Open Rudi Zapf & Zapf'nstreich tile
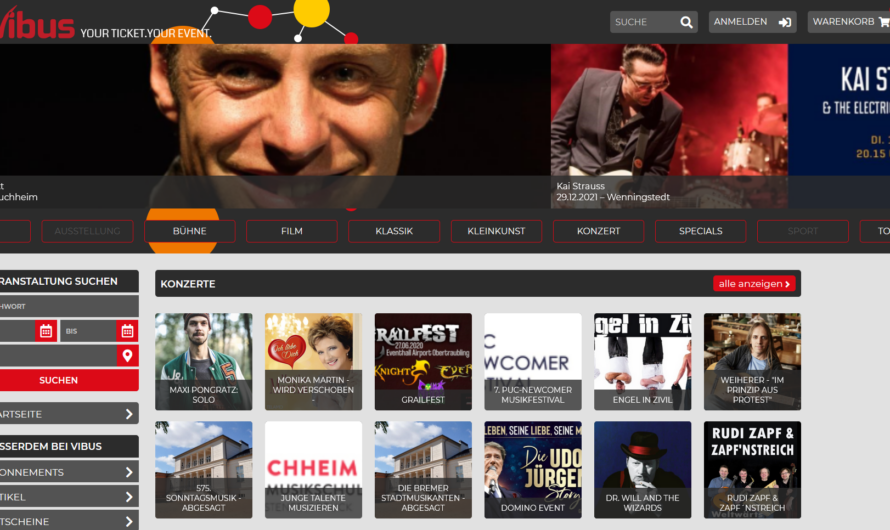The height and width of the screenshot is (530, 890). coord(752,469)
